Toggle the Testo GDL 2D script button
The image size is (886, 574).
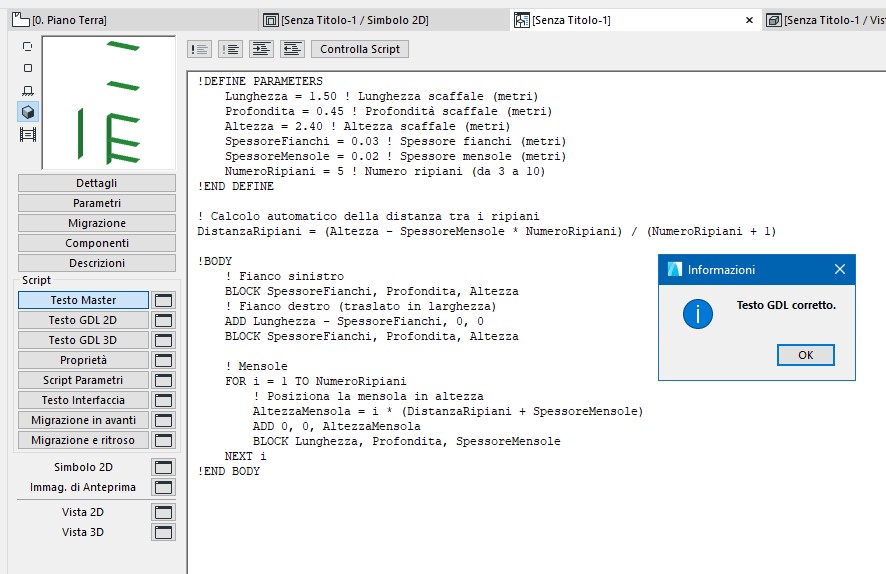point(83,320)
